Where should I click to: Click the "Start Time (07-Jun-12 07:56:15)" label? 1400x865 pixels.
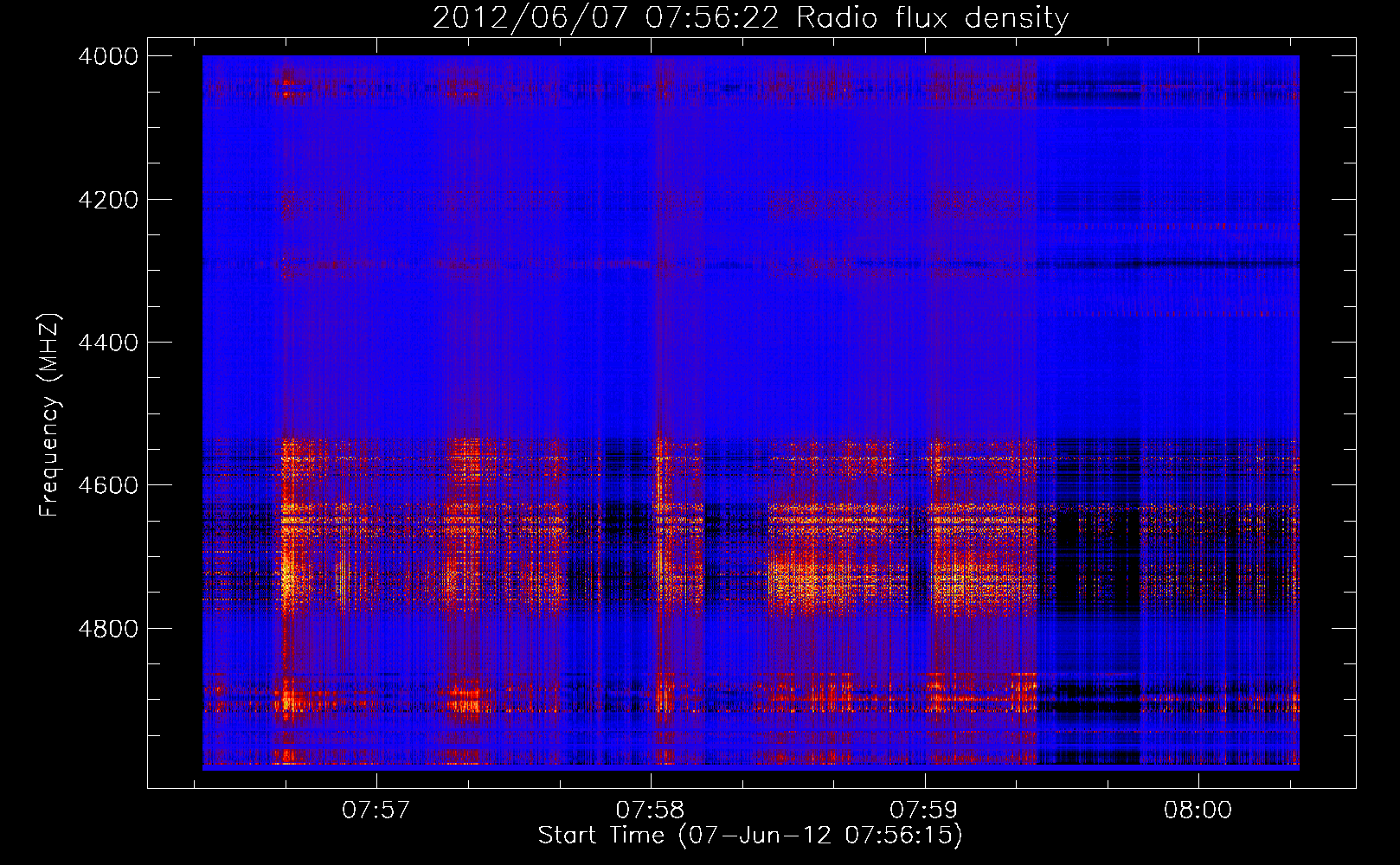click(x=750, y=836)
